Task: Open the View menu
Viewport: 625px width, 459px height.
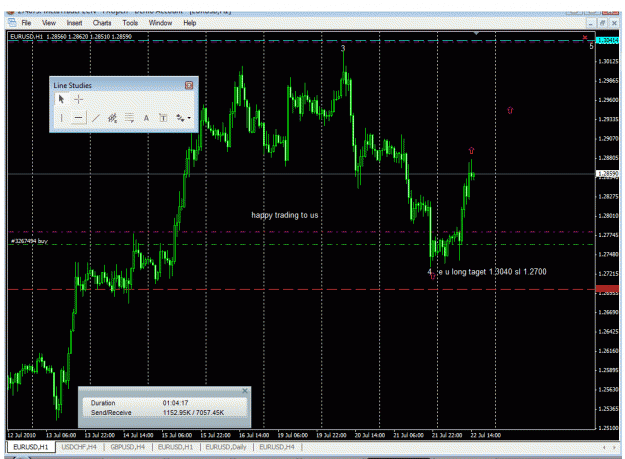Action: point(49,23)
